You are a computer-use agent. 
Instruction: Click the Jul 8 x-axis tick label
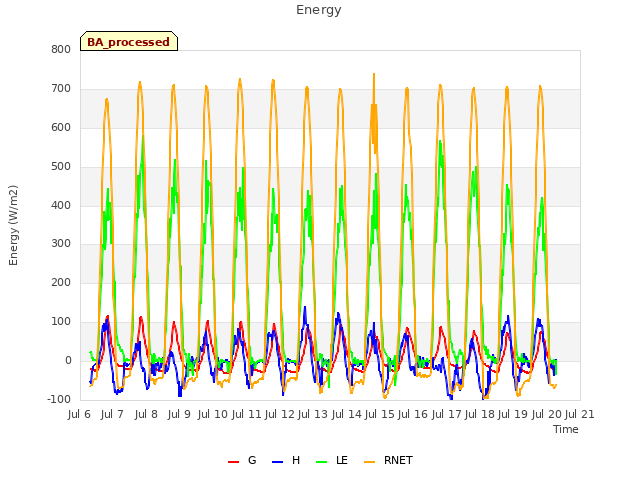pyautogui.click(x=146, y=414)
